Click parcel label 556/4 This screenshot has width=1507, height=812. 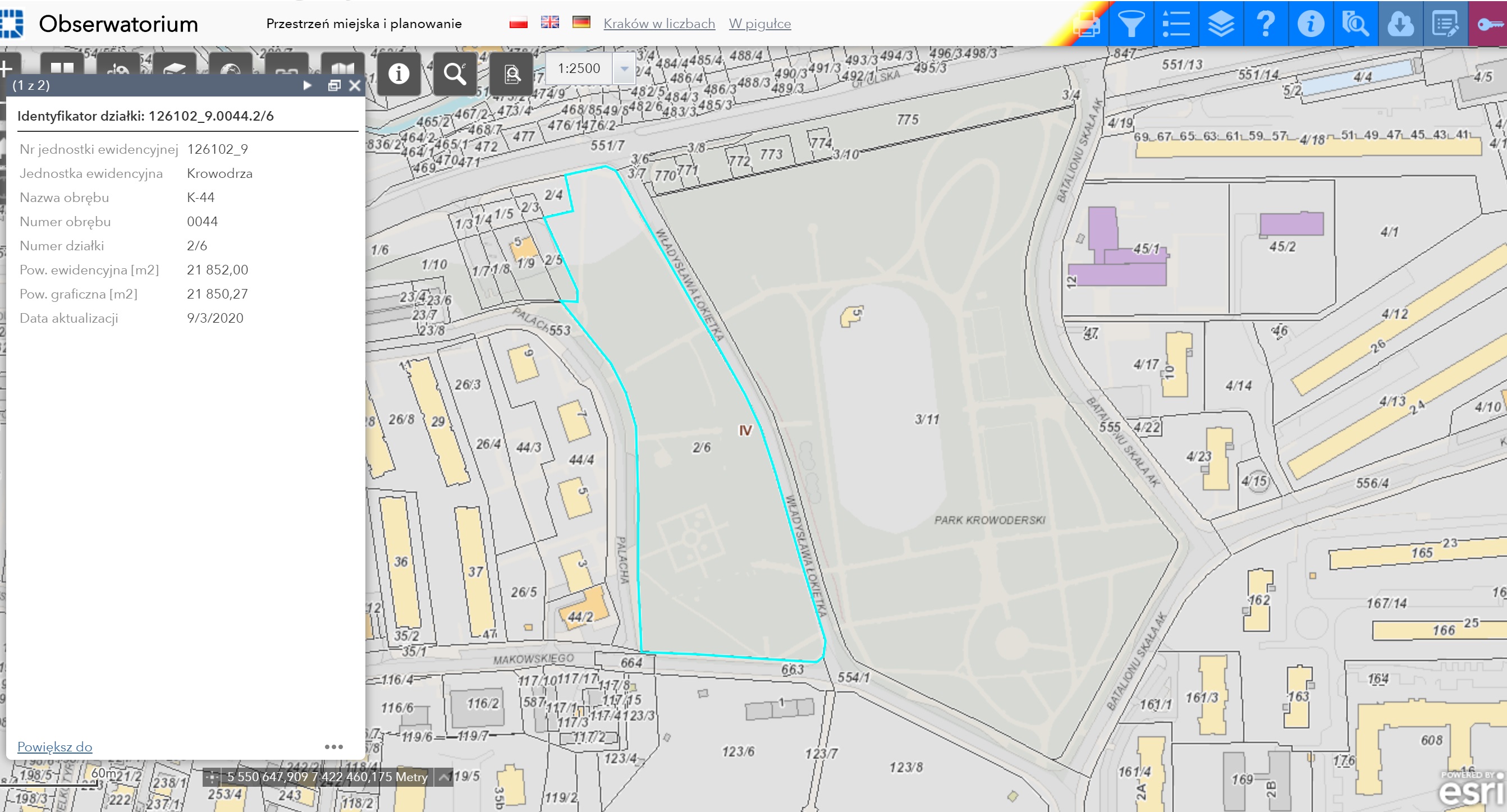pyautogui.click(x=1372, y=483)
